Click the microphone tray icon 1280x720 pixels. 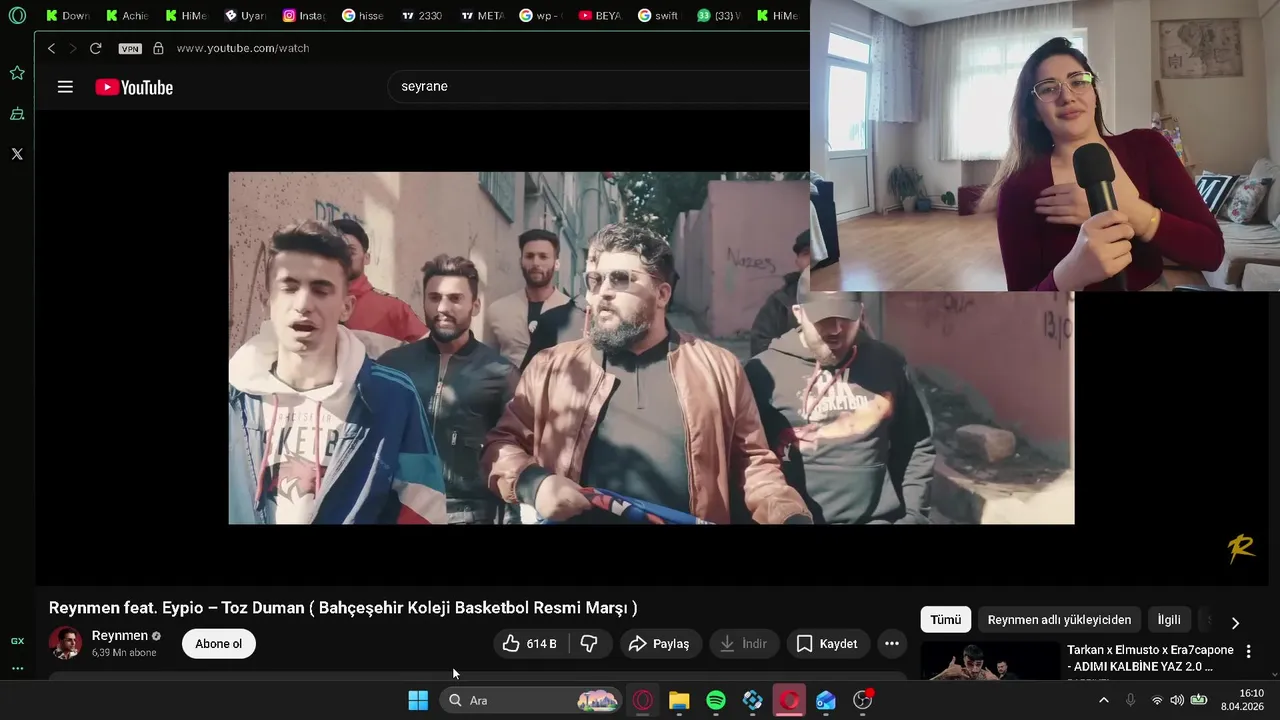click(x=1130, y=700)
